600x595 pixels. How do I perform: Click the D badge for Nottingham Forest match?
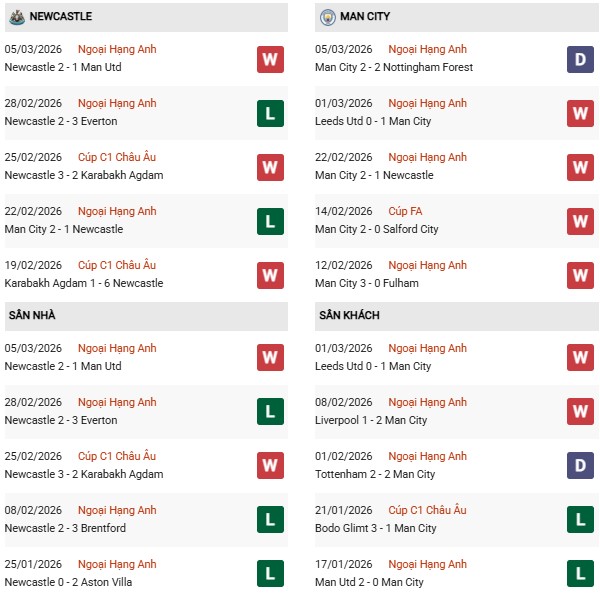pos(580,59)
